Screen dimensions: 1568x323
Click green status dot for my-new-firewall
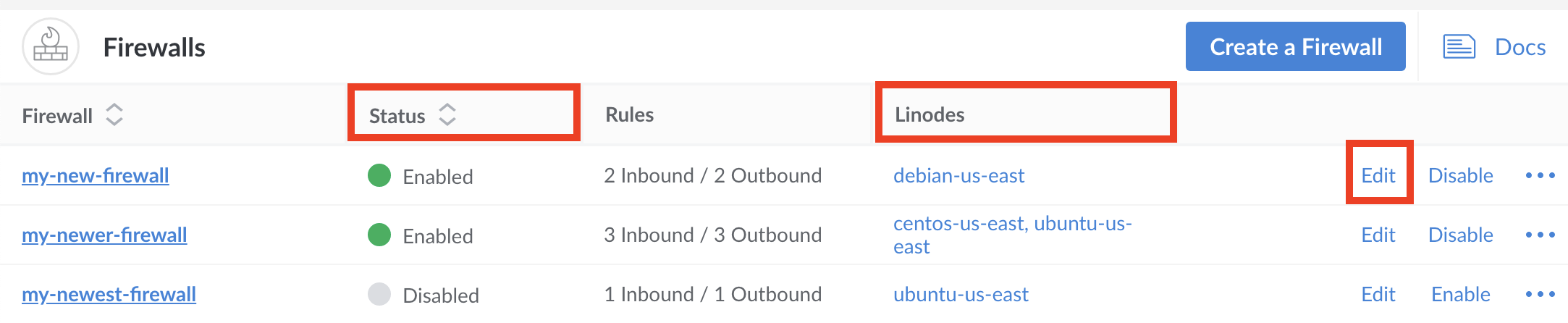coord(379,175)
